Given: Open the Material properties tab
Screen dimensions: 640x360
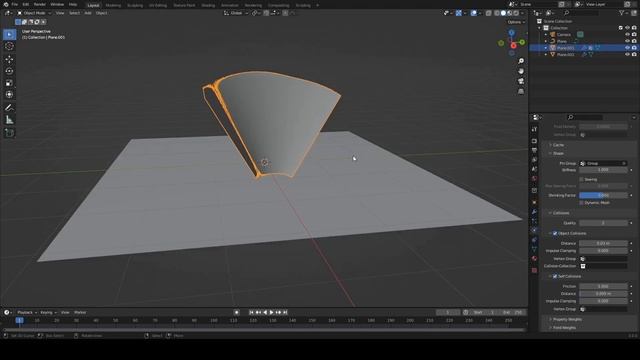Looking at the screenshot, I should (x=534, y=258).
